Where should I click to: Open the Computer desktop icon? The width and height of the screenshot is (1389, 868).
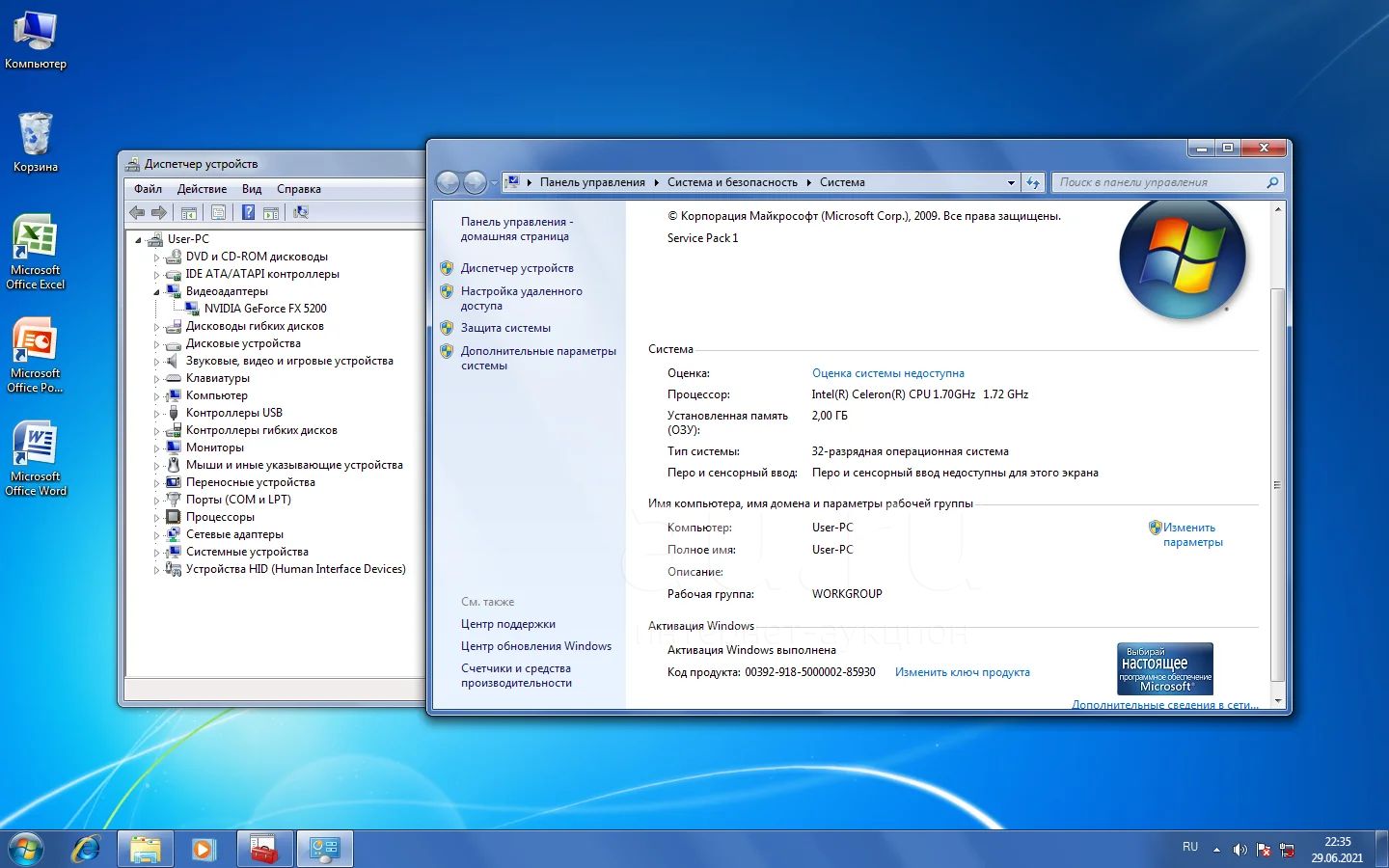click(x=36, y=41)
